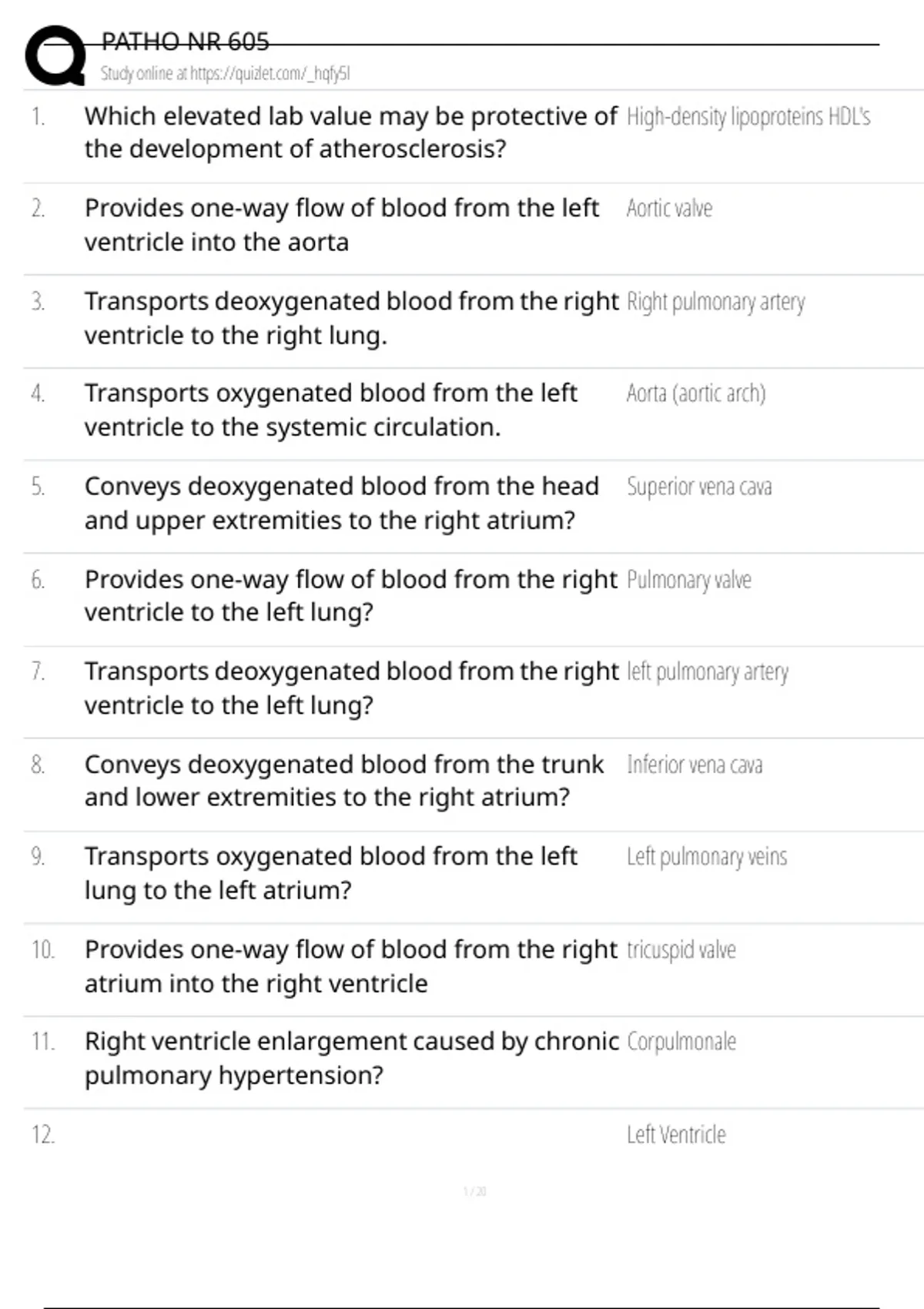Select the Superior vena cava answer
The image size is (924, 1309).
click(x=698, y=487)
